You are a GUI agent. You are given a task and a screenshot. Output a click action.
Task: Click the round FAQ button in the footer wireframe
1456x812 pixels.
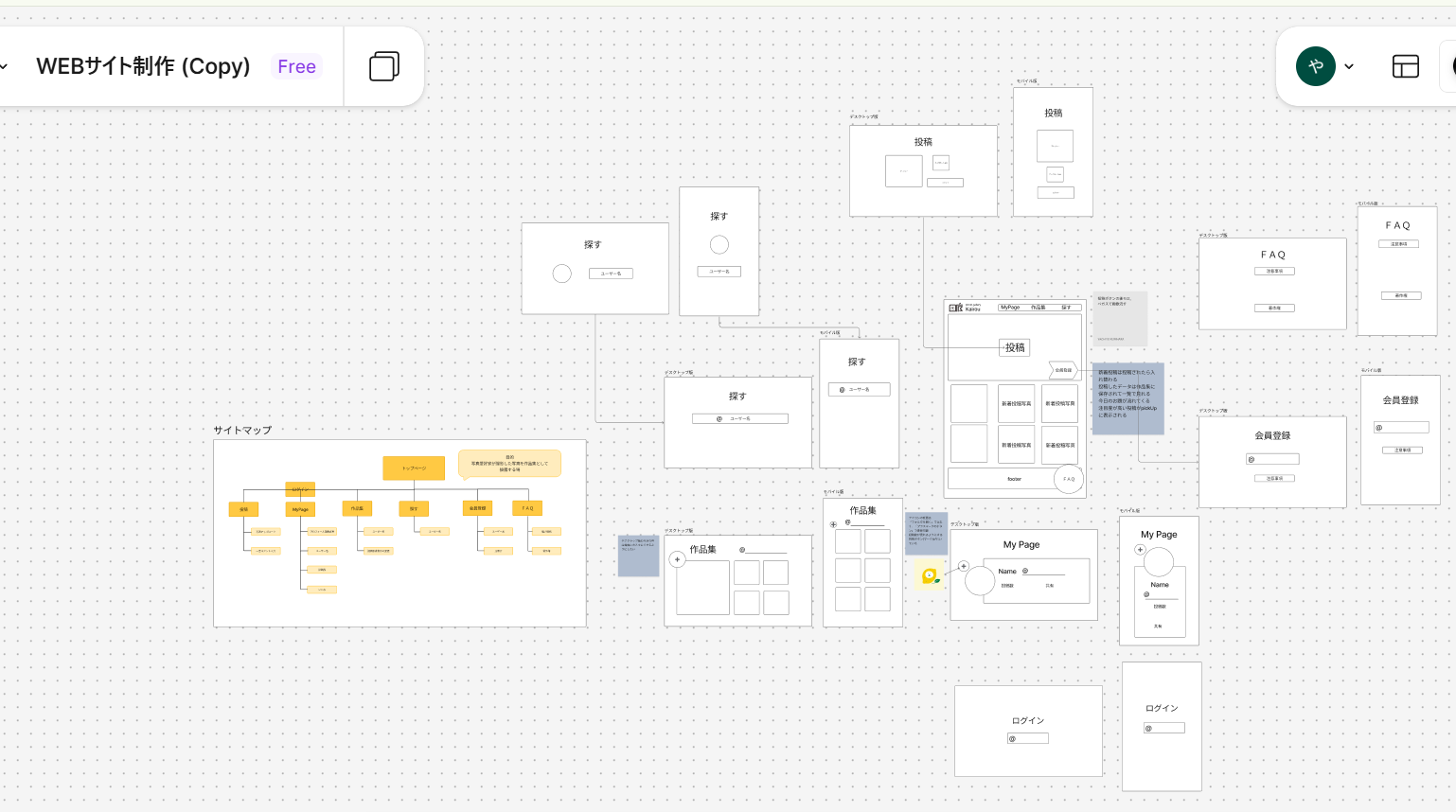tap(1068, 479)
